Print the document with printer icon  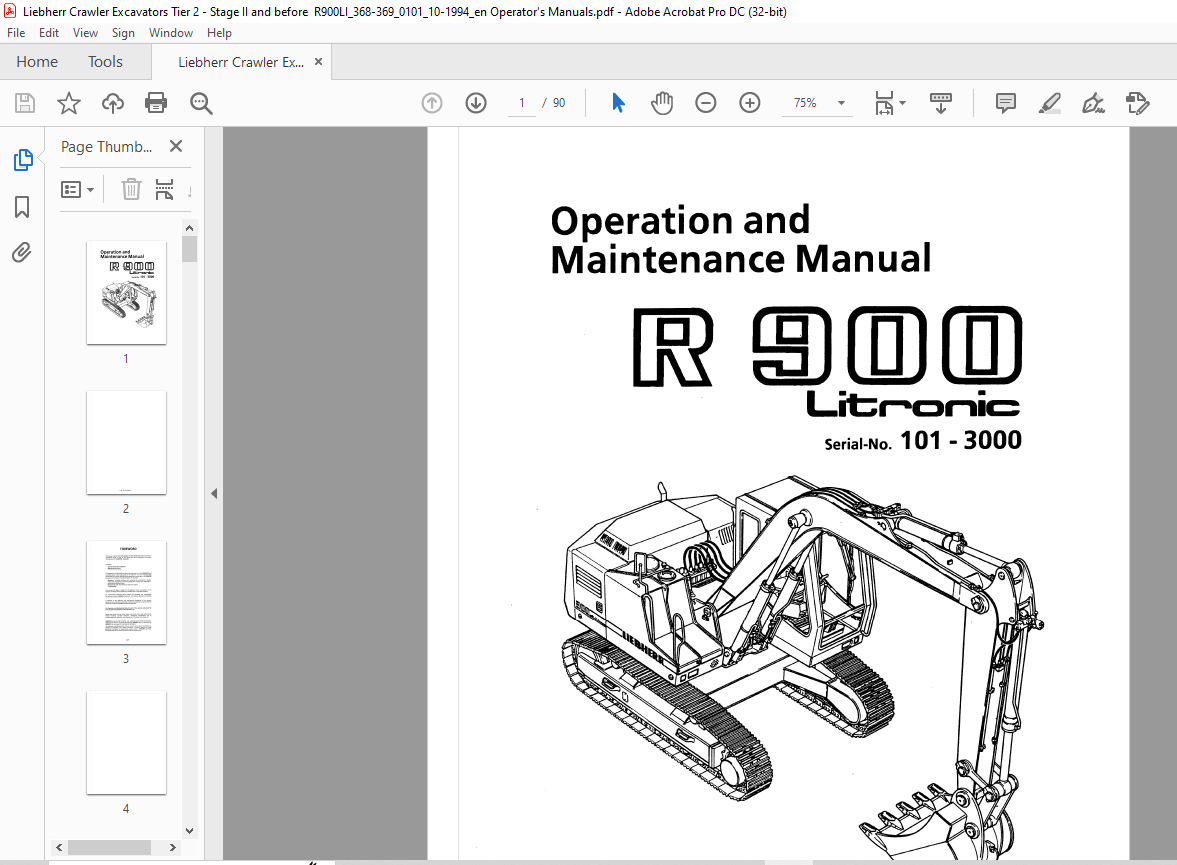pos(156,103)
